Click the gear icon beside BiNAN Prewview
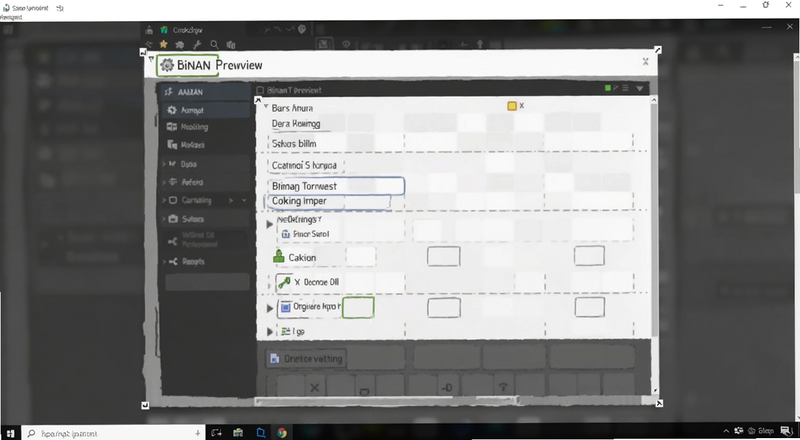The width and height of the screenshot is (800, 440). pyautogui.click(x=167, y=65)
